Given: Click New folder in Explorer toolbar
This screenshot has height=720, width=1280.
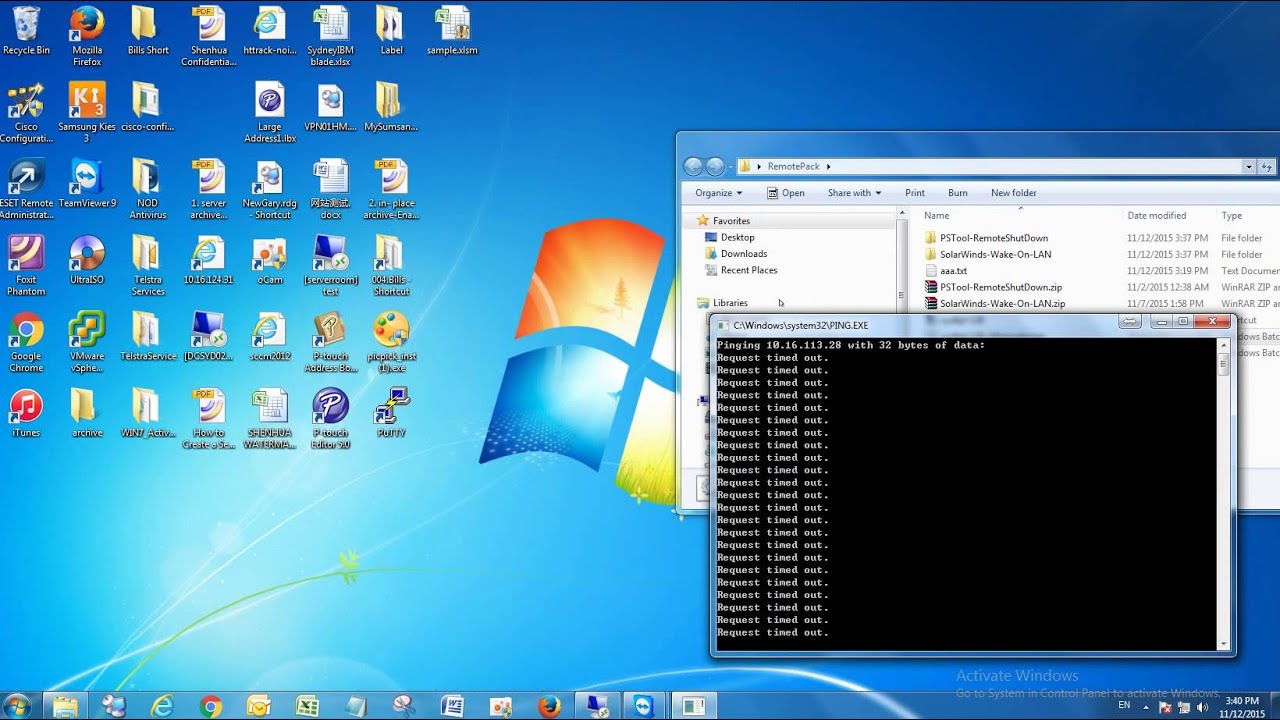Looking at the screenshot, I should (x=1013, y=193).
